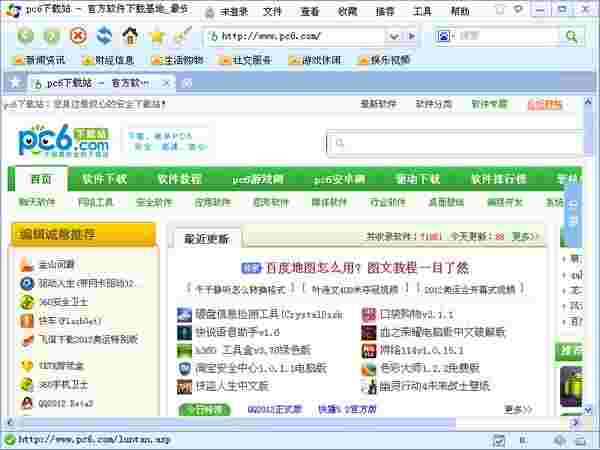
Task: Click the checklist icon in status bar
Action: [x=499, y=440]
